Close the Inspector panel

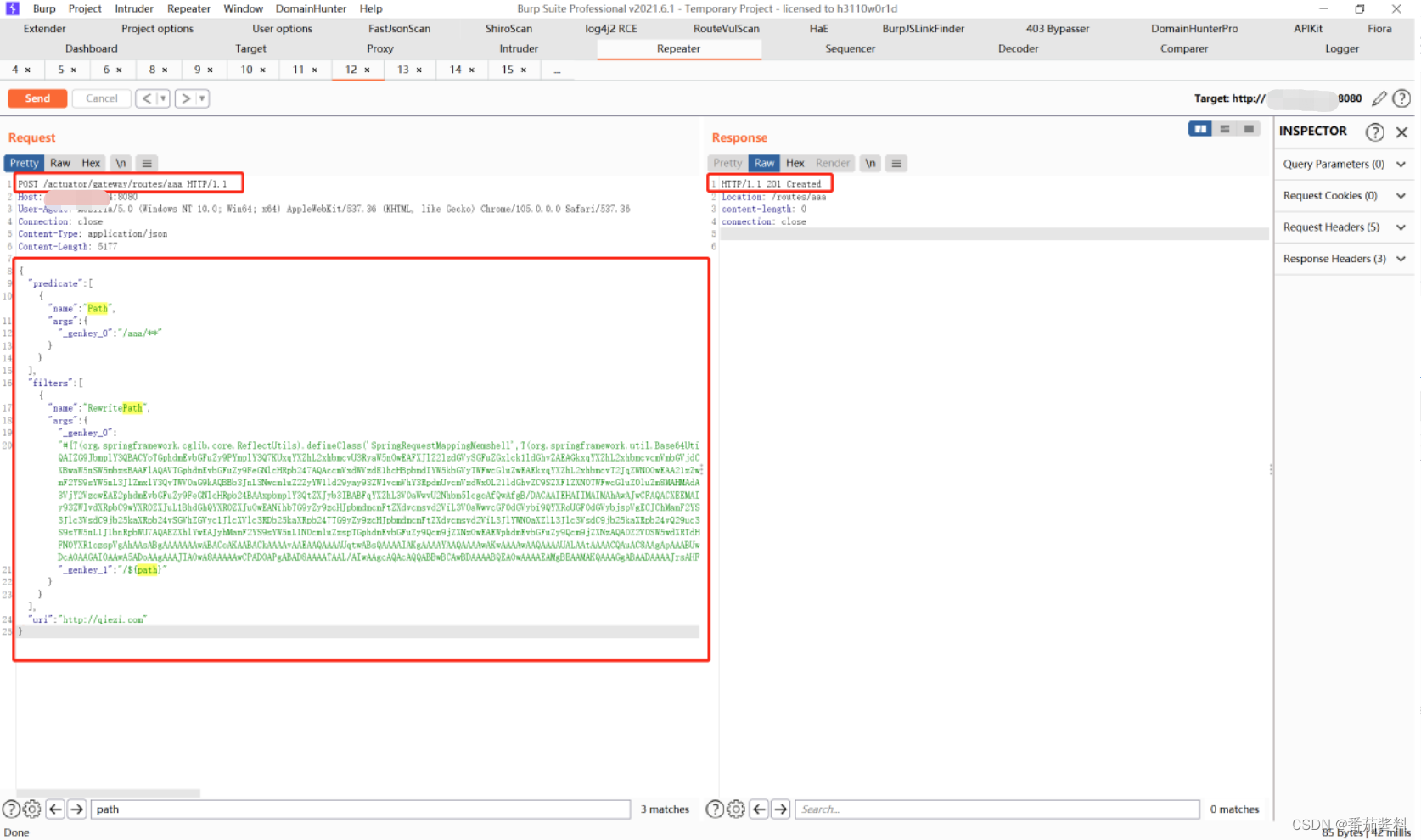click(1402, 132)
